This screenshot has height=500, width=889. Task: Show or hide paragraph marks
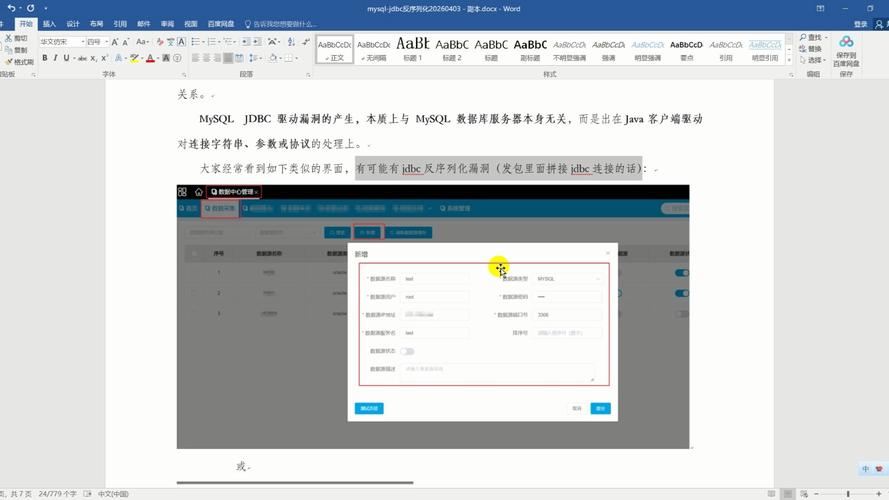(306, 42)
